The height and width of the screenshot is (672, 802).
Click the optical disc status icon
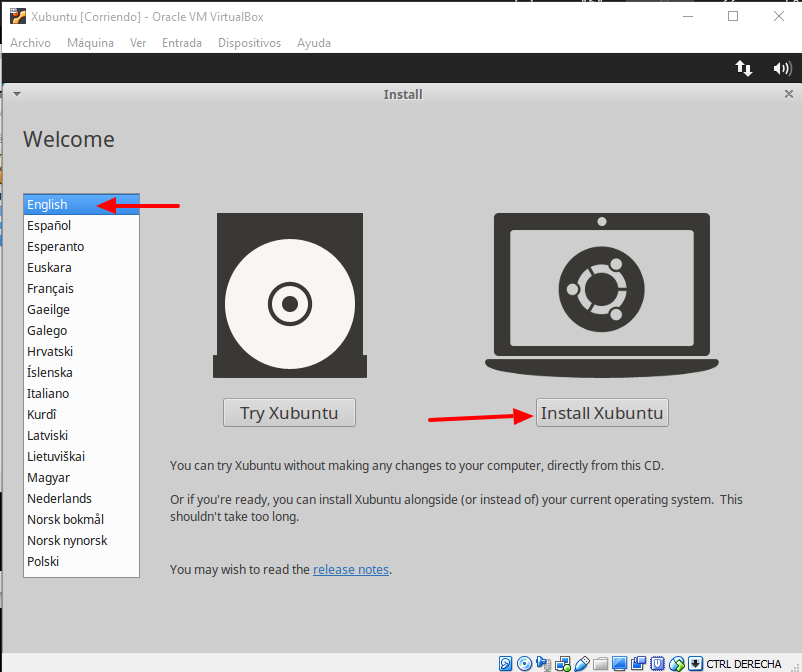click(524, 664)
